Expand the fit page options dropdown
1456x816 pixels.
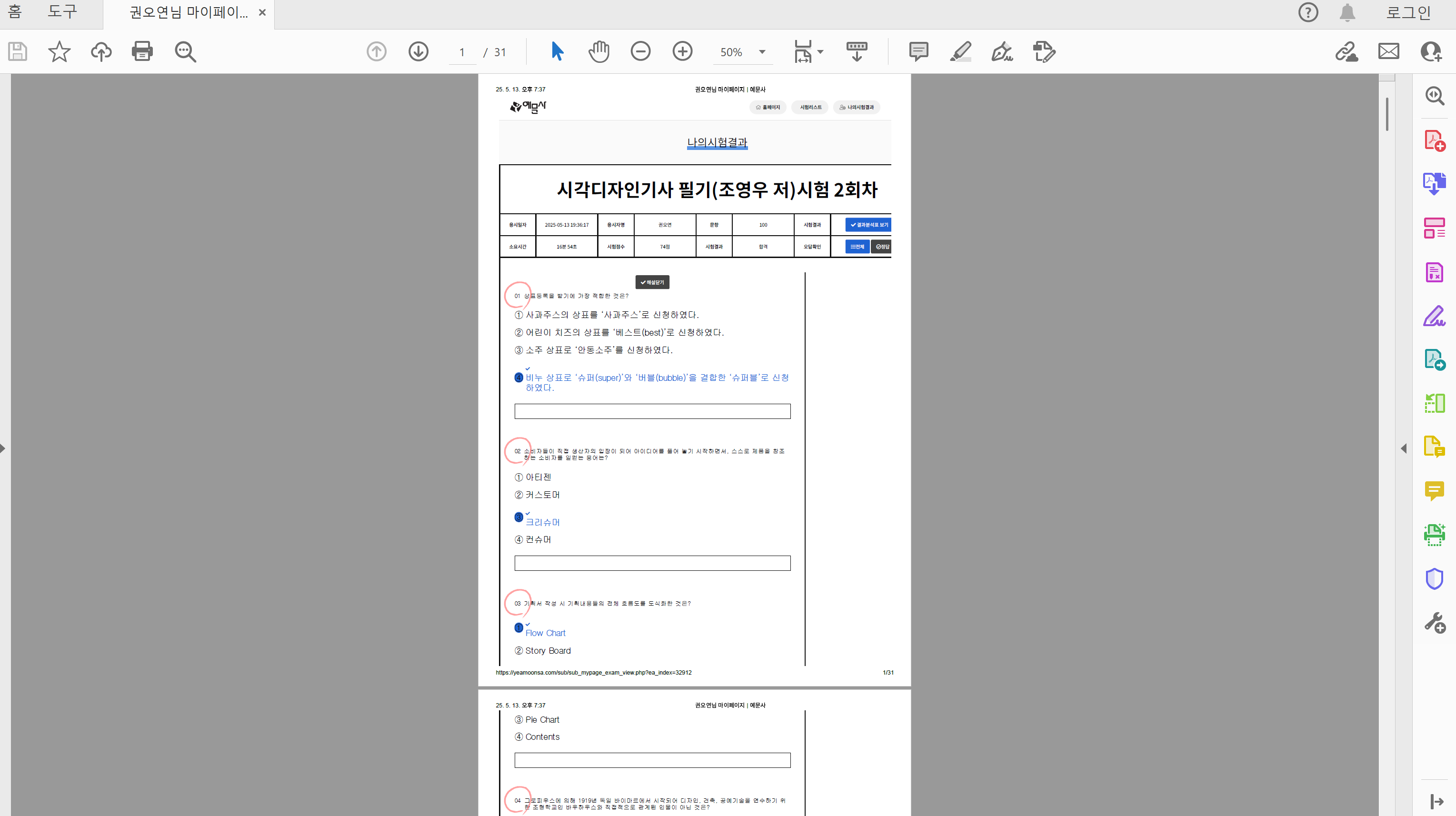click(x=820, y=52)
